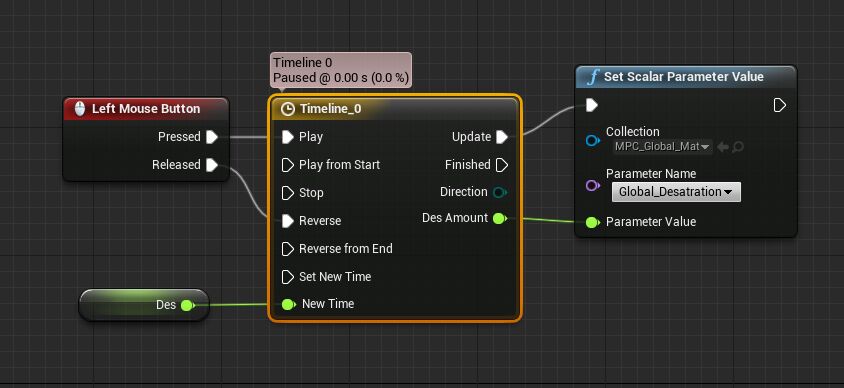Click the Pressed output pin on Left Mouse Button

click(x=212, y=137)
